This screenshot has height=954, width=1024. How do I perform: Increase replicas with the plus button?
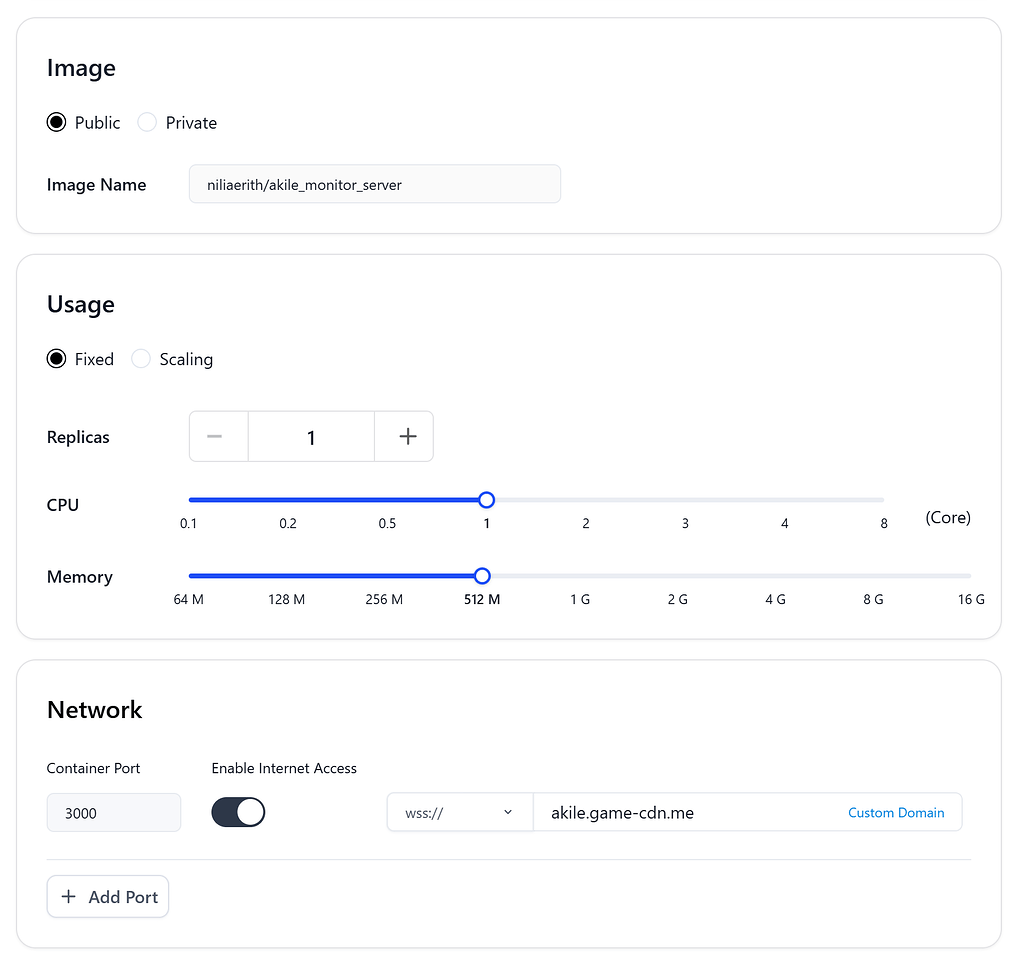point(404,436)
